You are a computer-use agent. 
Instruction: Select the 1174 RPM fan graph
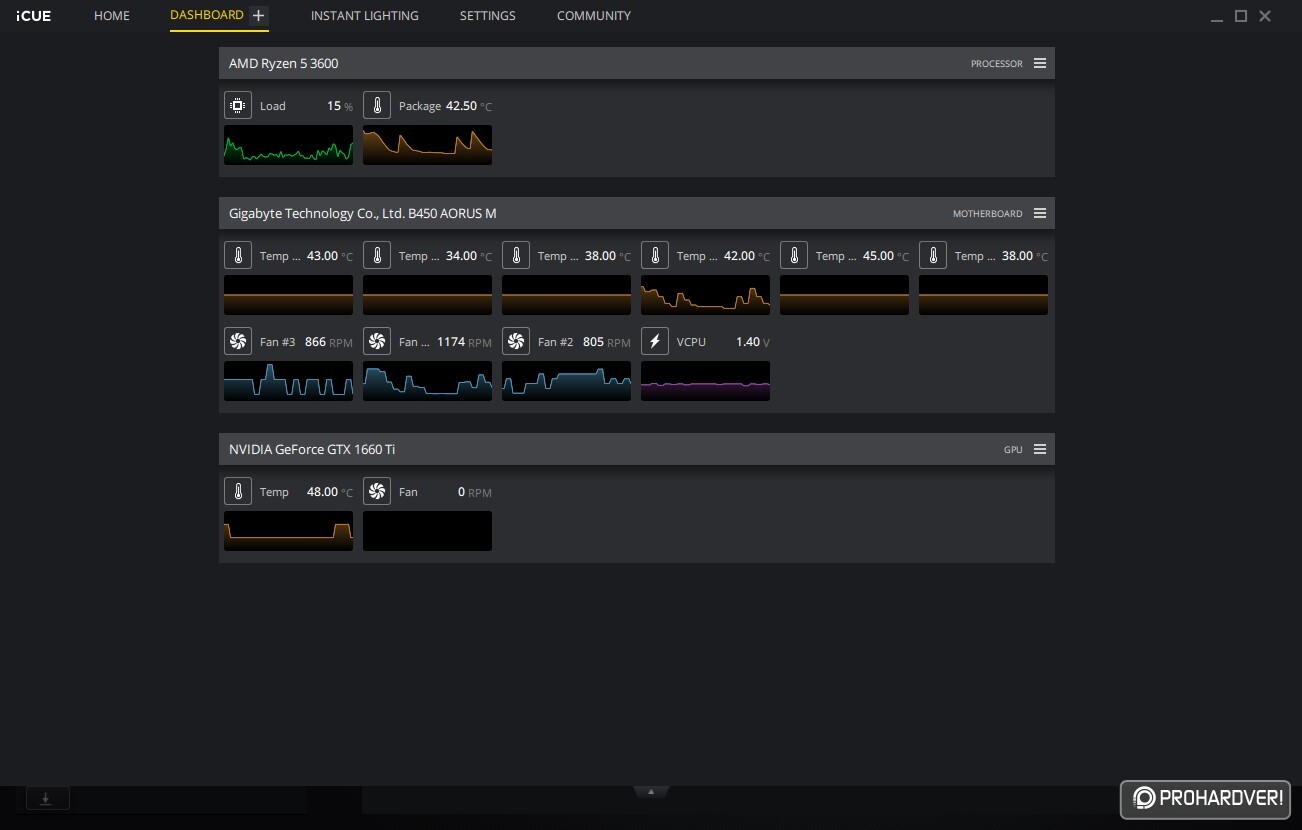click(x=427, y=381)
